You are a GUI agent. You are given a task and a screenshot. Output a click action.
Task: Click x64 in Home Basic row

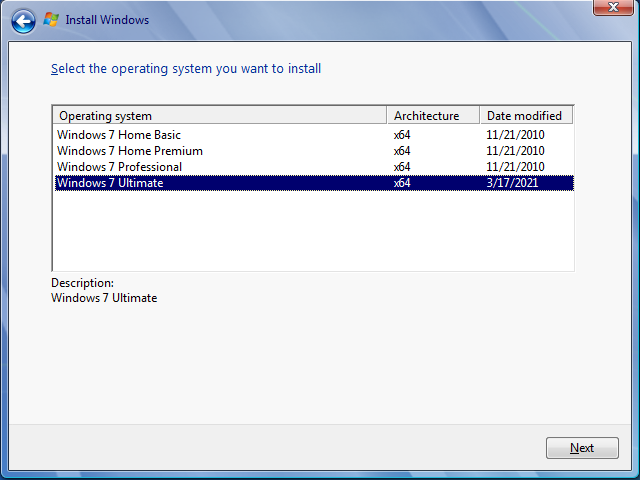pos(402,135)
